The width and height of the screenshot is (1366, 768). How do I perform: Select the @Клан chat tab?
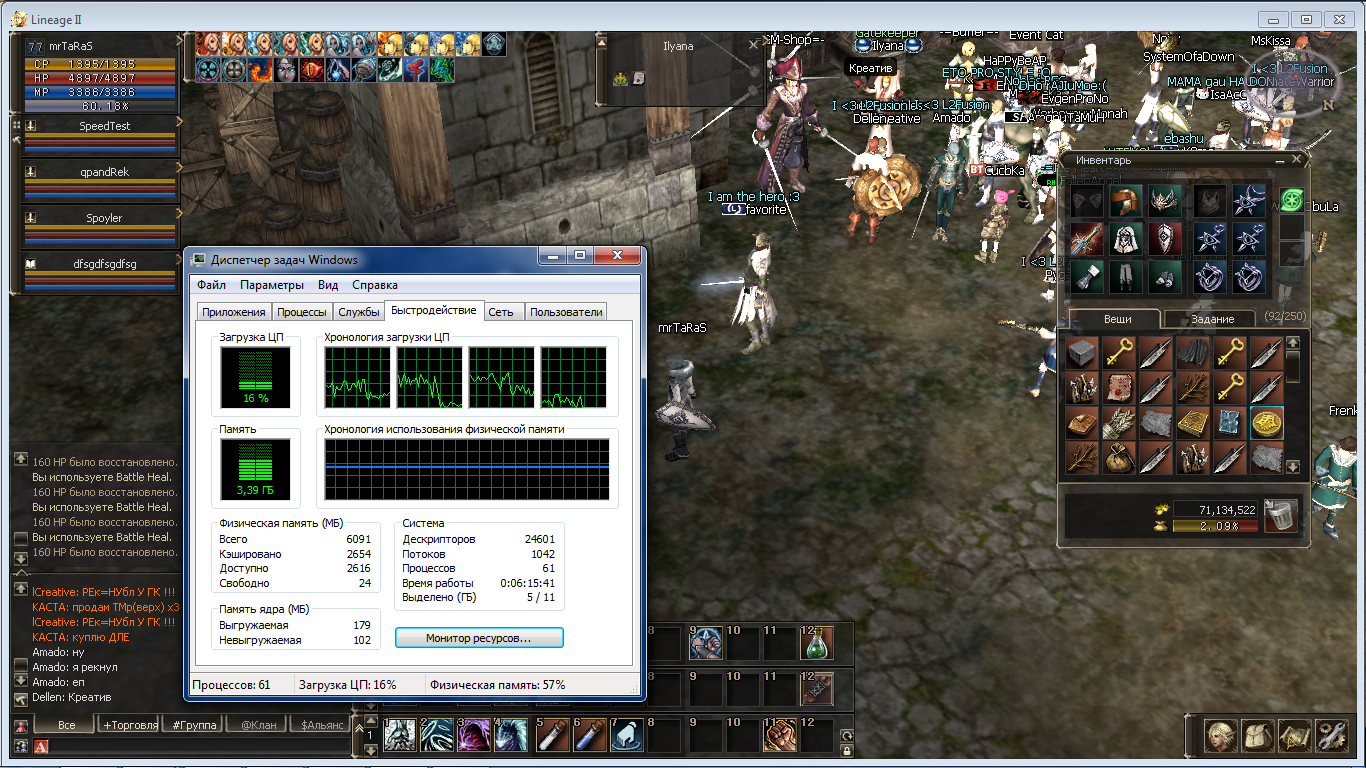pyautogui.click(x=257, y=725)
